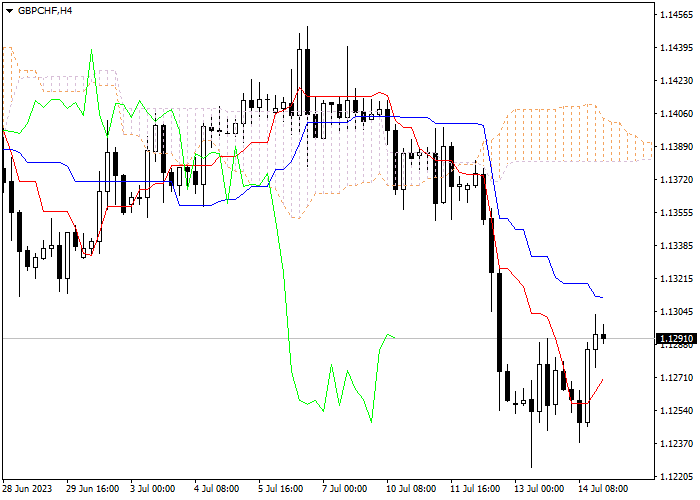This screenshot has width=700, height=500.
Task: Click the 28 Jun 2023 date label
Action: [27, 488]
